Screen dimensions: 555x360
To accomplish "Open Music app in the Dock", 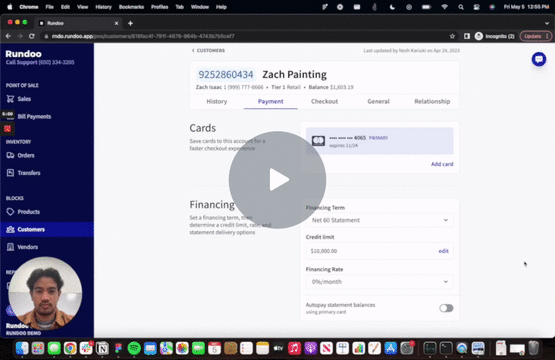I will coord(294,348).
